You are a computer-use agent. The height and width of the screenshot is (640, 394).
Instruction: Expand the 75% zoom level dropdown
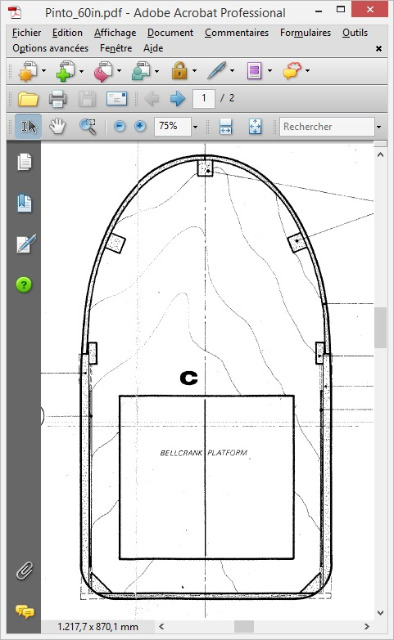click(195, 127)
